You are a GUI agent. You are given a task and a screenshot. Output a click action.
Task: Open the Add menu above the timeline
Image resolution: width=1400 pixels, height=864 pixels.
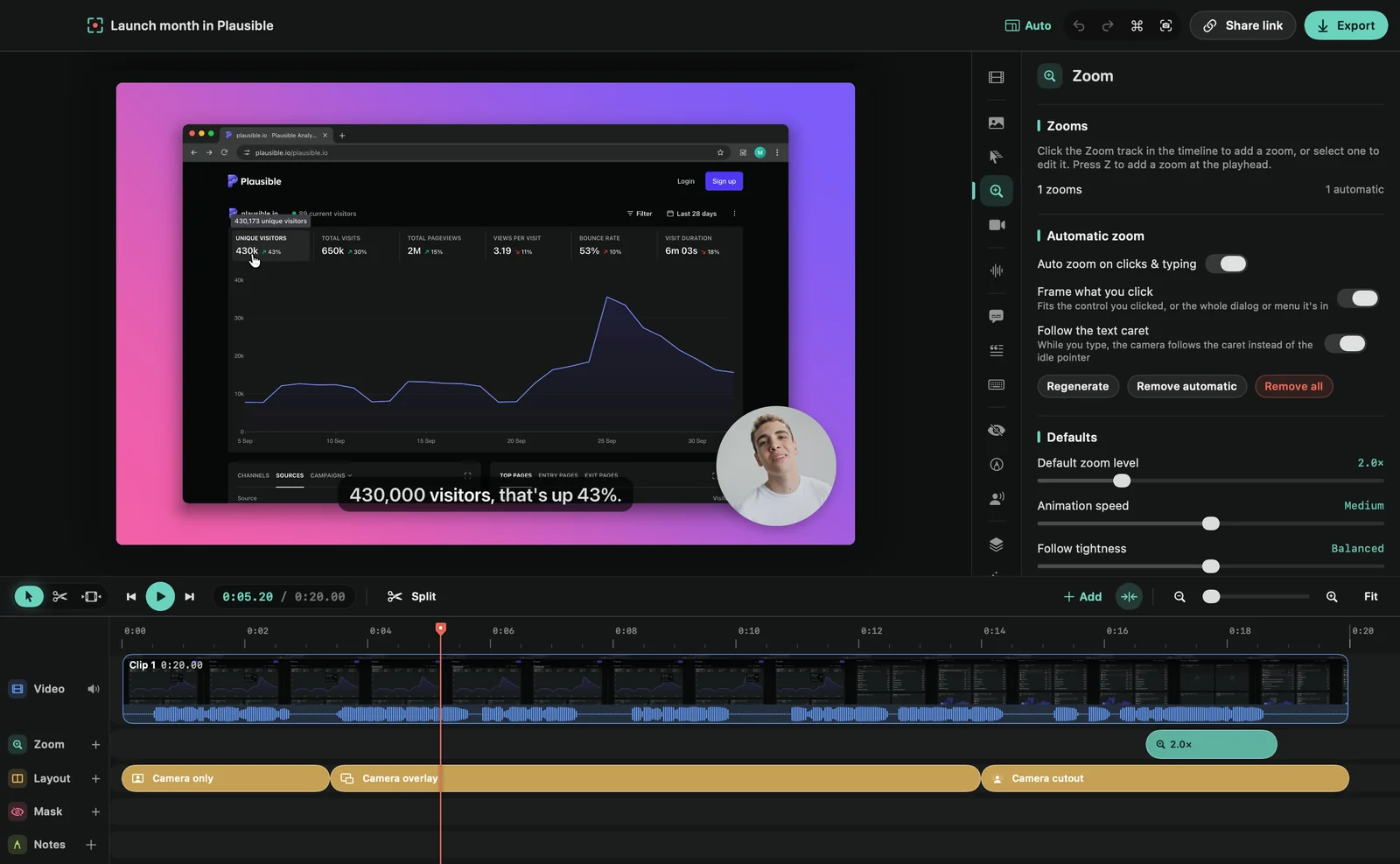1082,596
